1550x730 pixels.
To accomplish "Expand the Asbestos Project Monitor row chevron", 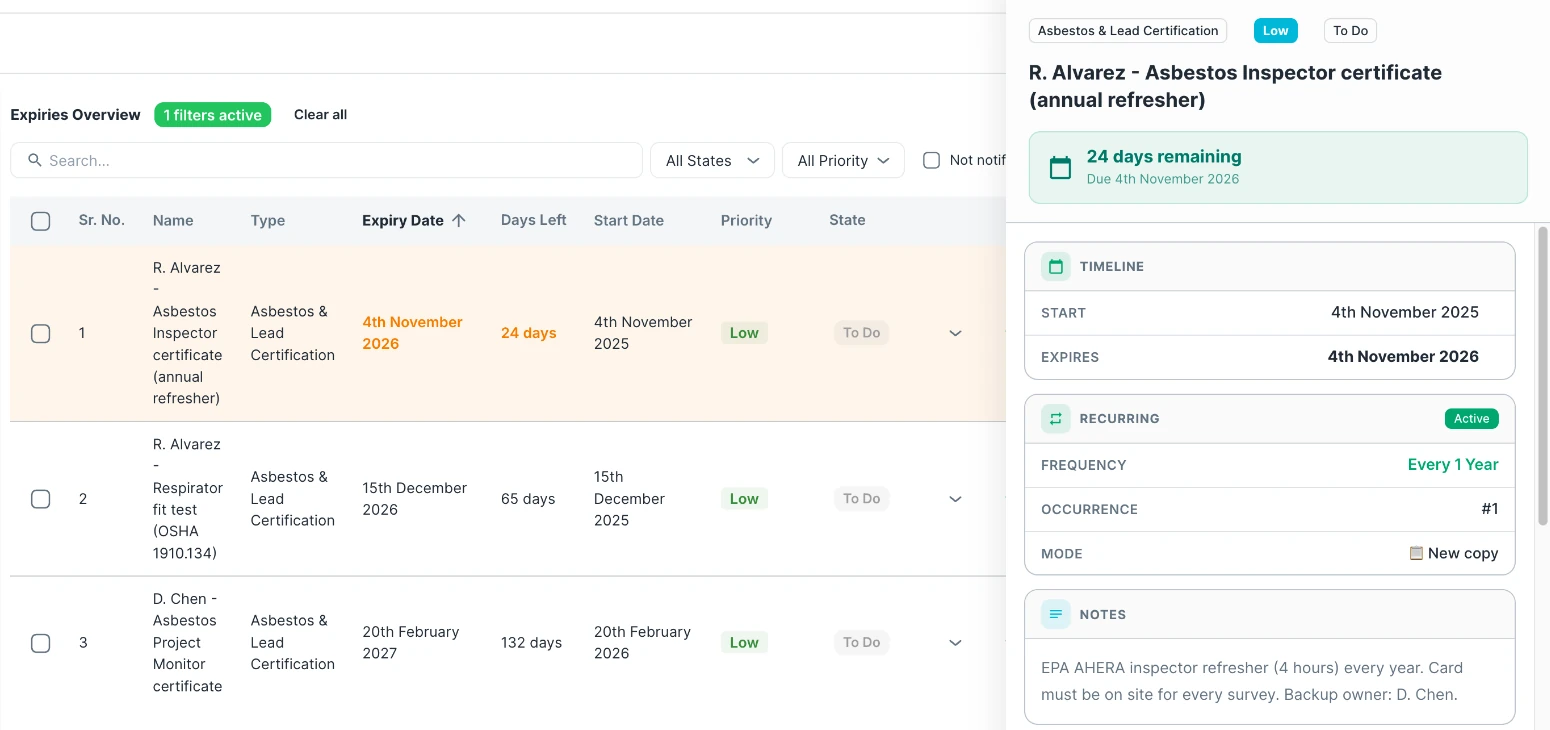I will (955, 643).
